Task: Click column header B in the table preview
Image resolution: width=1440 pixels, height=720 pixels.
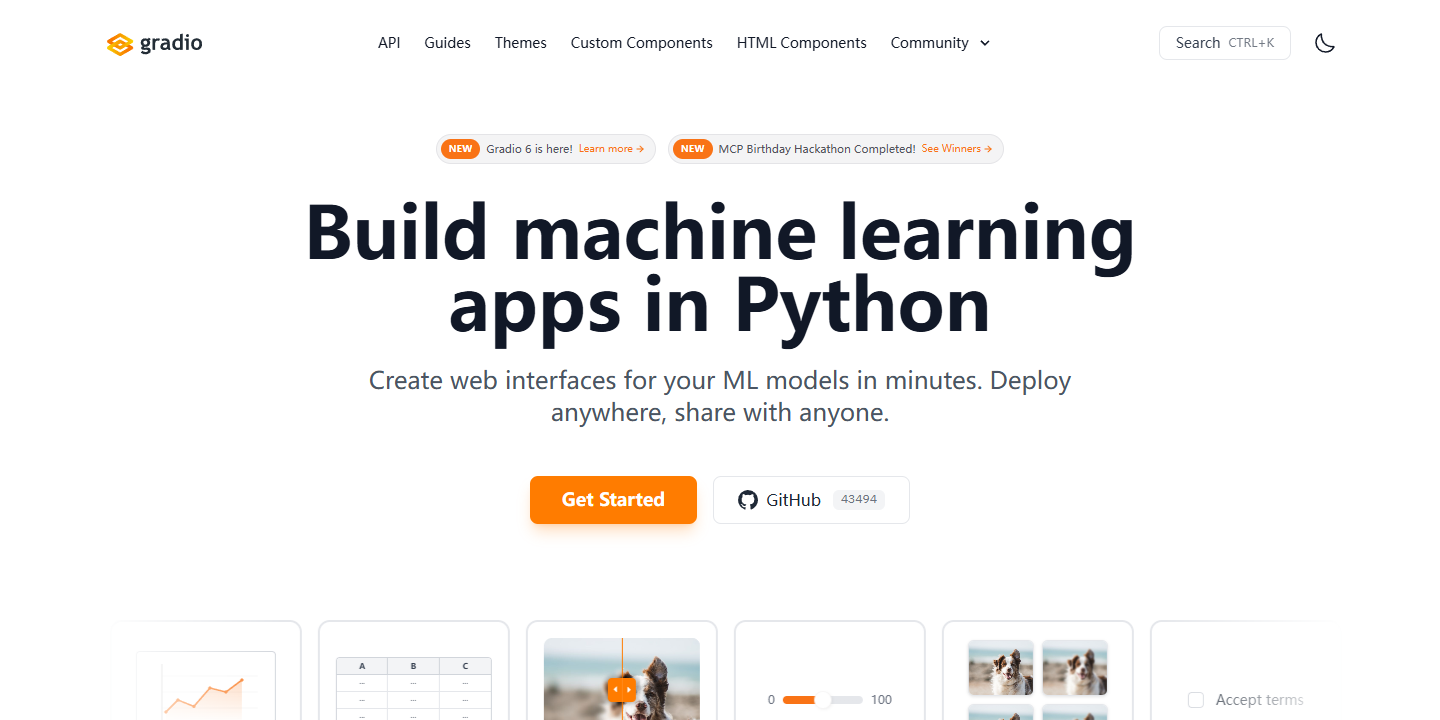Action: (x=414, y=666)
